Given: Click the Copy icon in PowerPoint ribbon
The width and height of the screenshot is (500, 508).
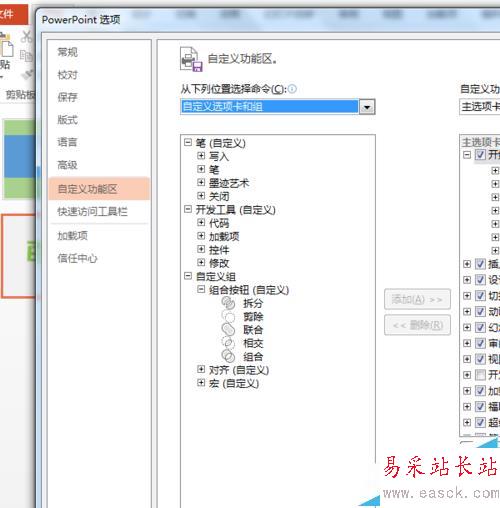Looking at the screenshot, I should [26, 55].
